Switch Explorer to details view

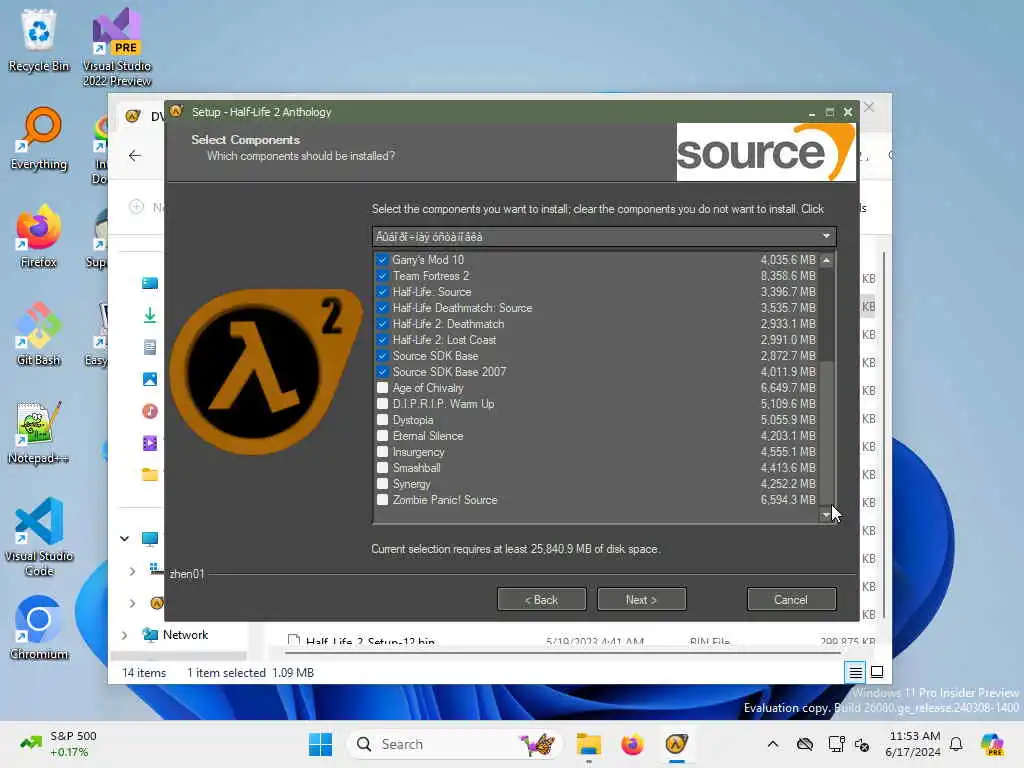[x=856, y=672]
